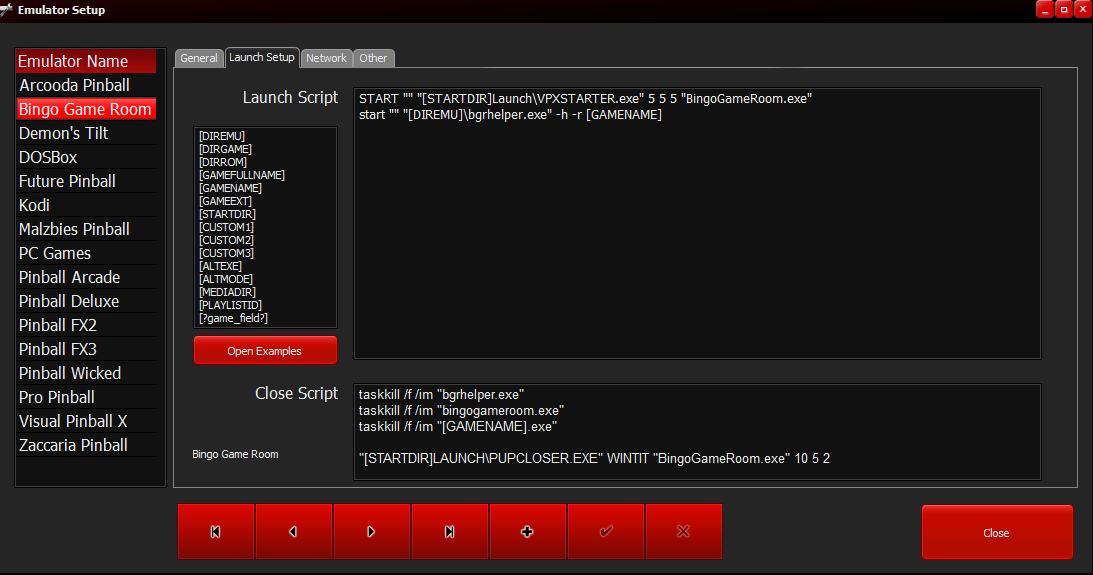Jump to the last emulator record
The image size is (1093, 575).
click(450, 532)
